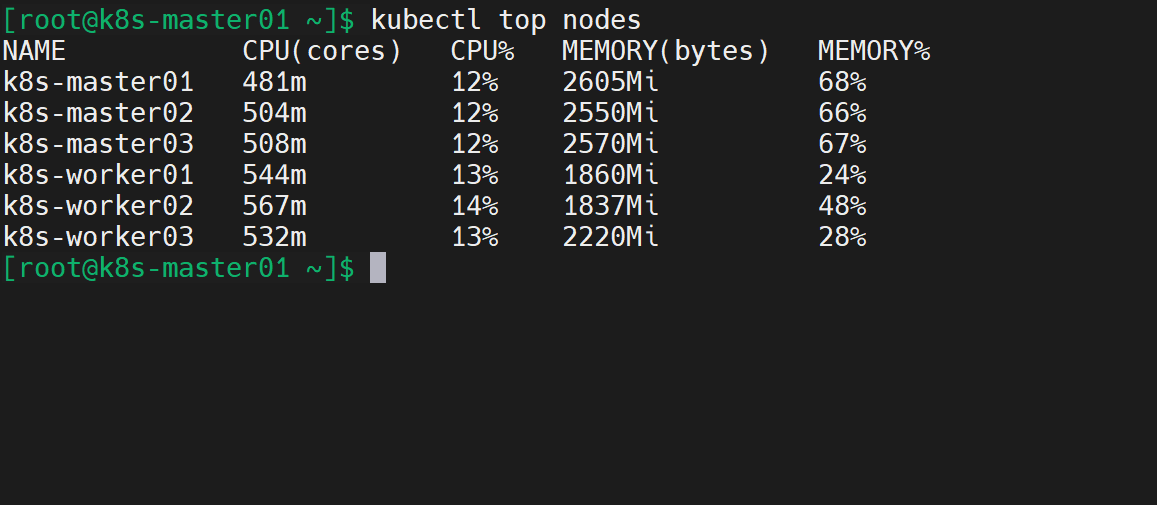Click the 481m CPU cores value
The width and height of the screenshot is (1157, 505).
(x=274, y=82)
